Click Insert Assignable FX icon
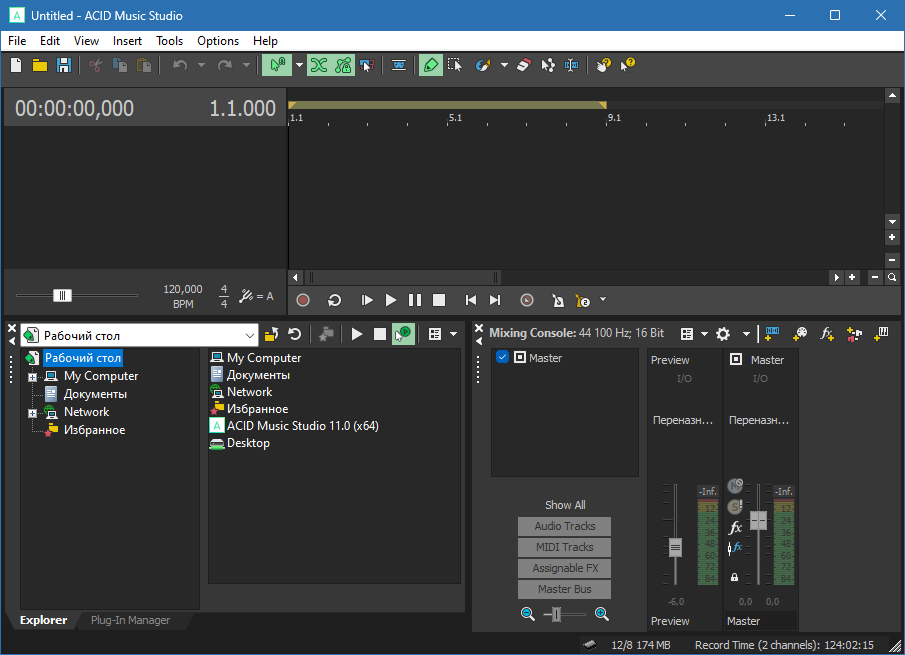 [x=827, y=334]
